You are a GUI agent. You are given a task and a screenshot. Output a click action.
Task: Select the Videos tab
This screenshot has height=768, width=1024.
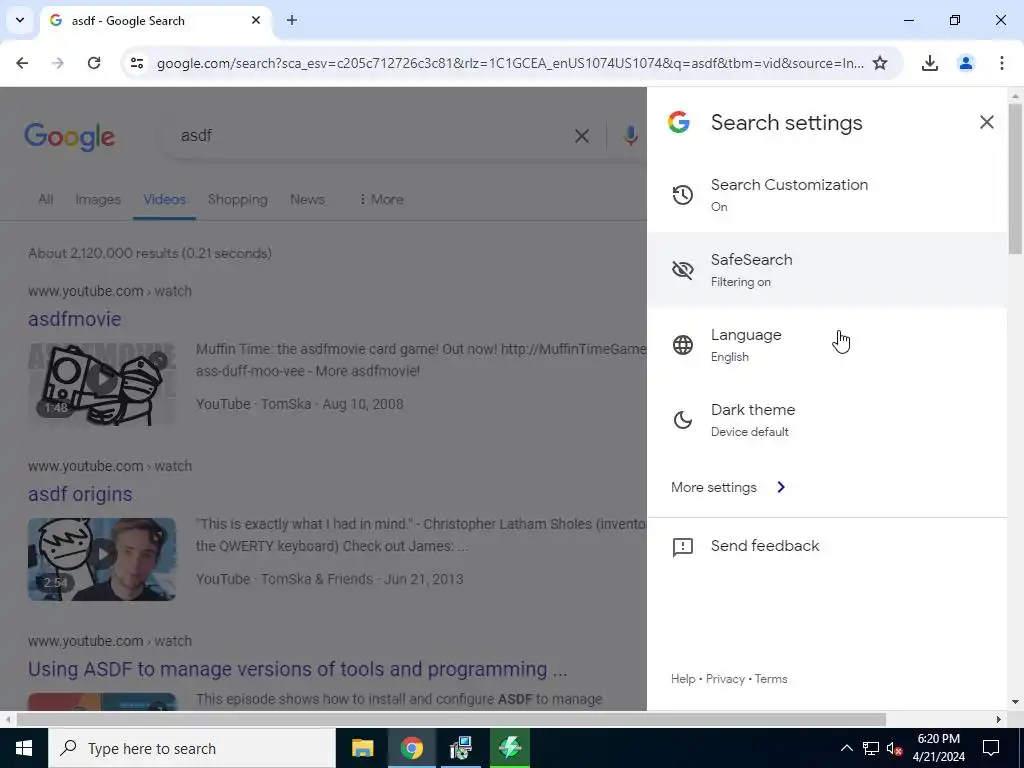(165, 199)
